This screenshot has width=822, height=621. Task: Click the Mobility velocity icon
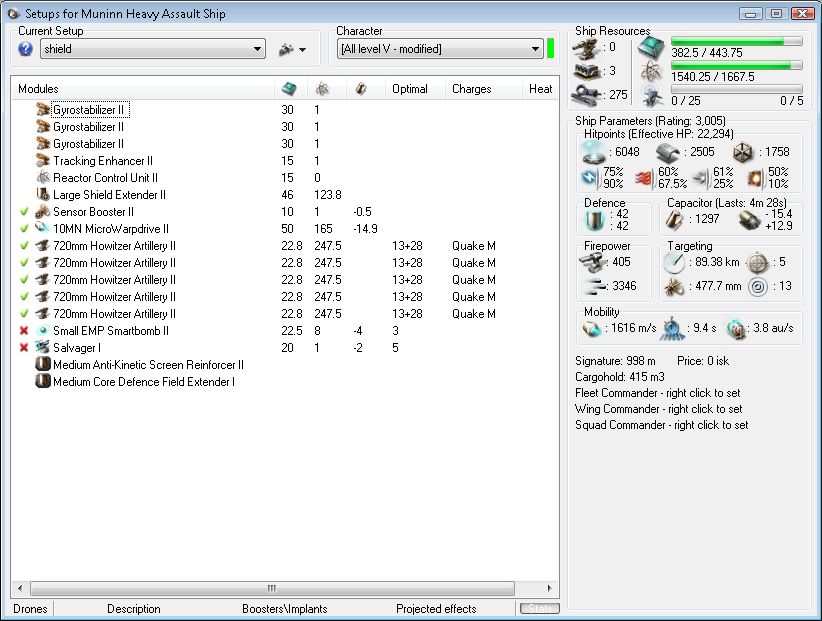(592, 329)
